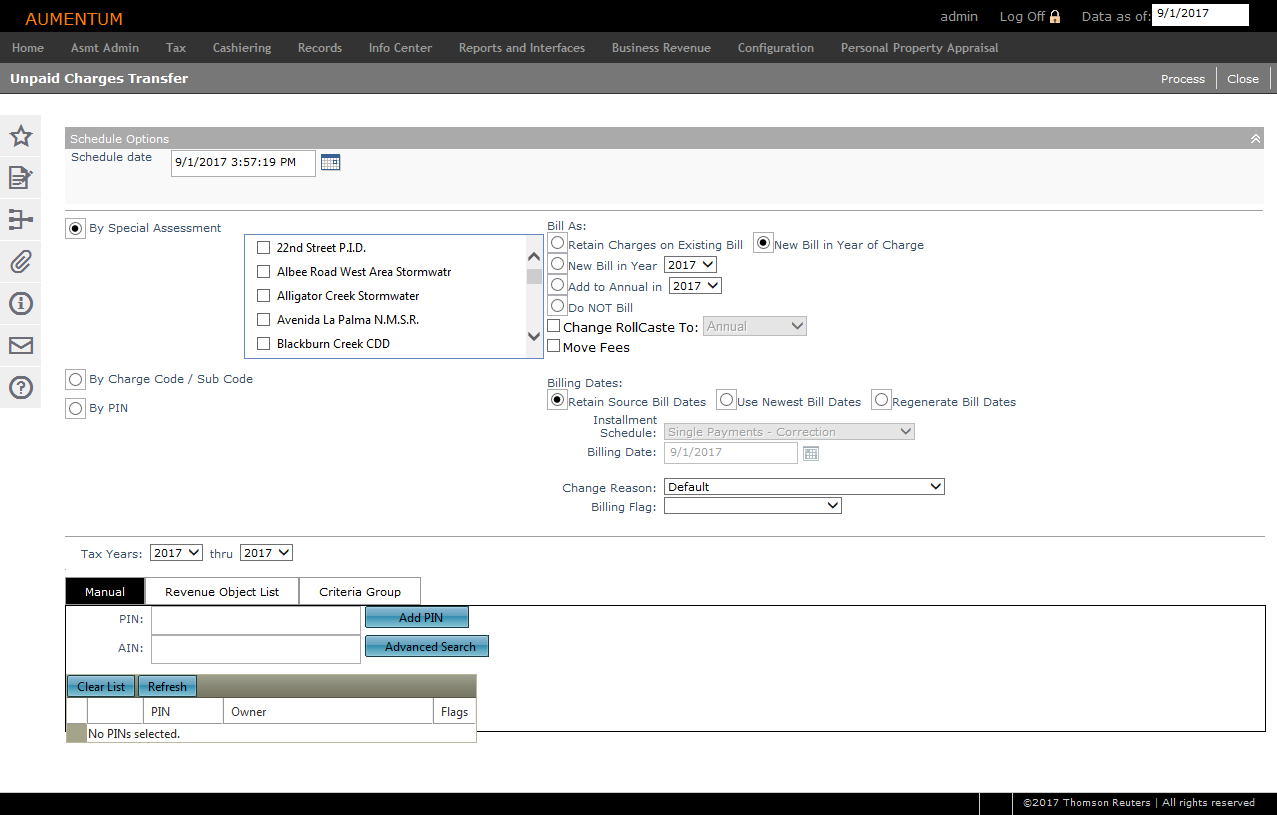Image resolution: width=1277 pixels, height=815 pixels.
Task: Open the Info Center menu
Action: (400, 48)
